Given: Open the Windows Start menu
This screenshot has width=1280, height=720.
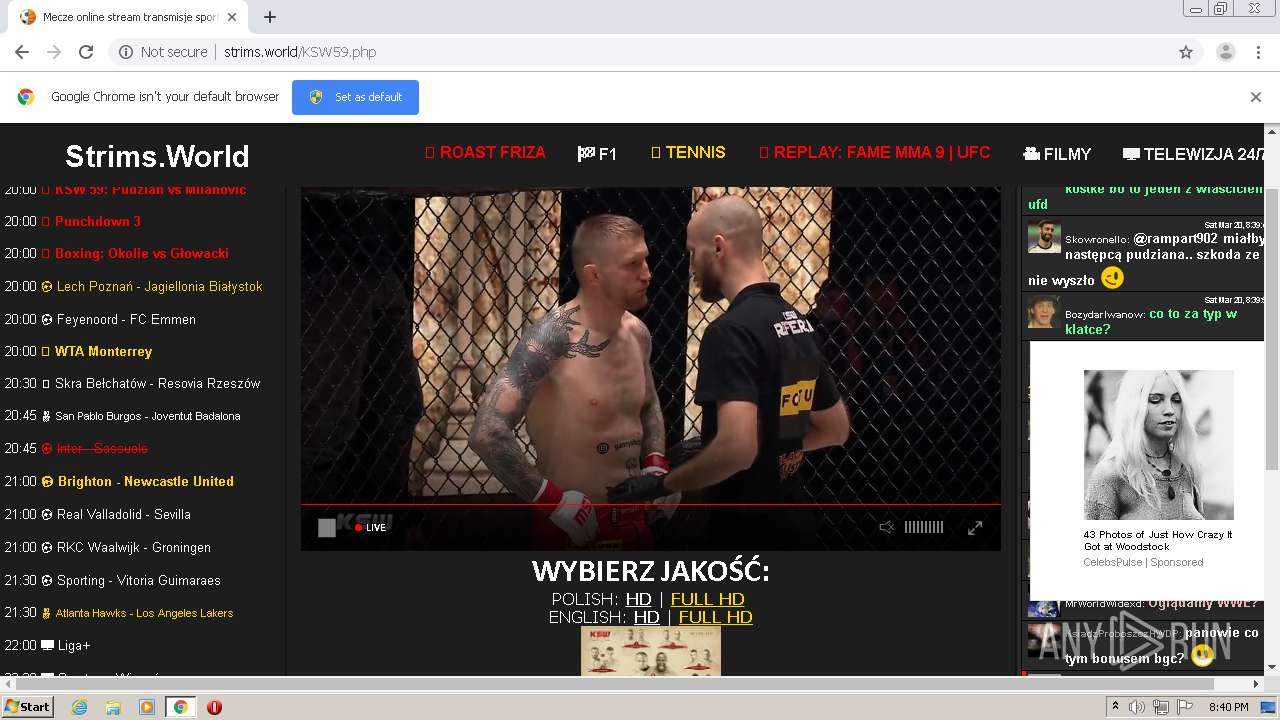Looking at the screenshot, I should click(x=27, y=706).
